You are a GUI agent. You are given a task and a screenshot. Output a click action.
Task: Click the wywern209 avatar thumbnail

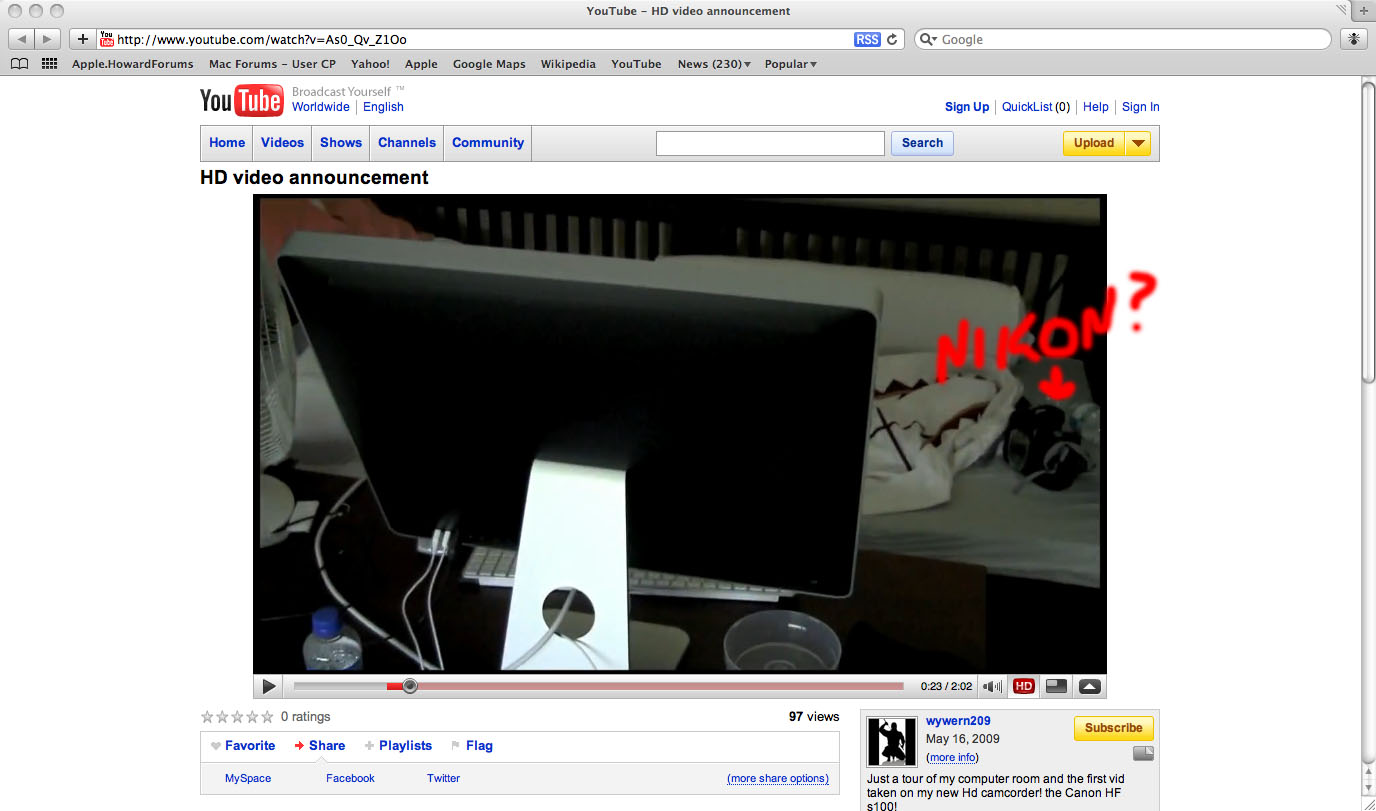click(x=892, y=742)
